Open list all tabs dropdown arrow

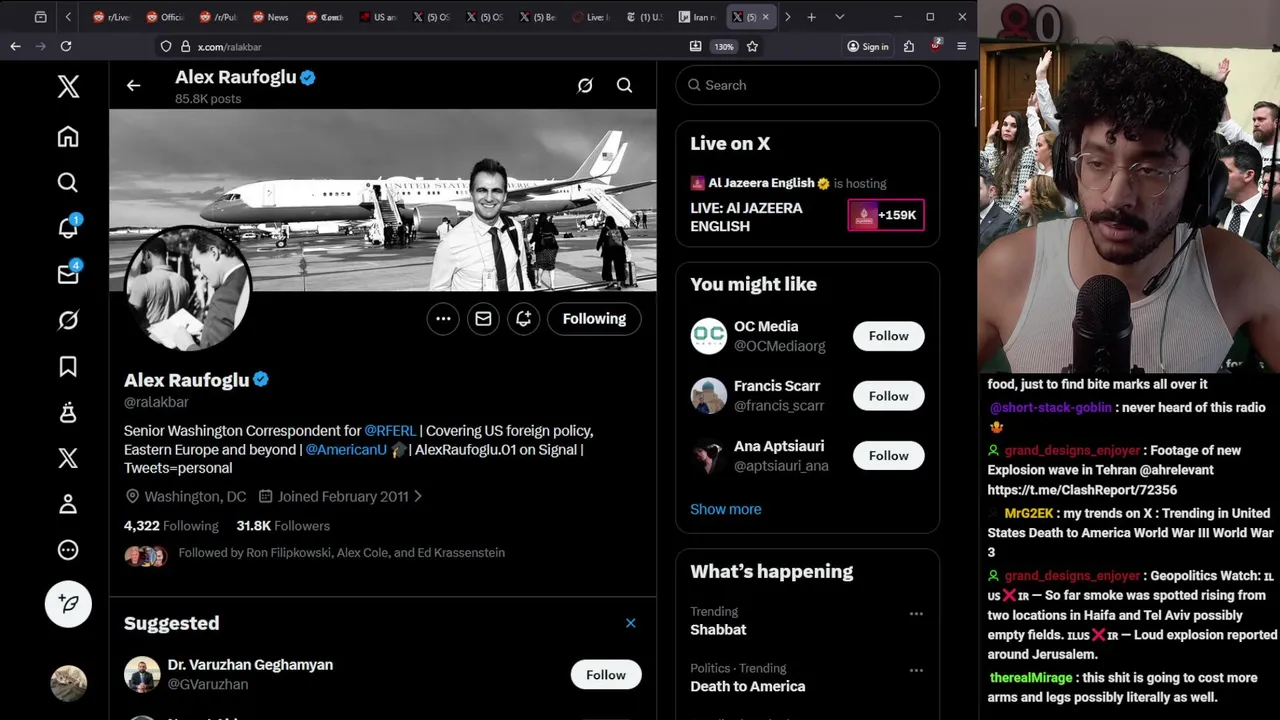(840, 17)
